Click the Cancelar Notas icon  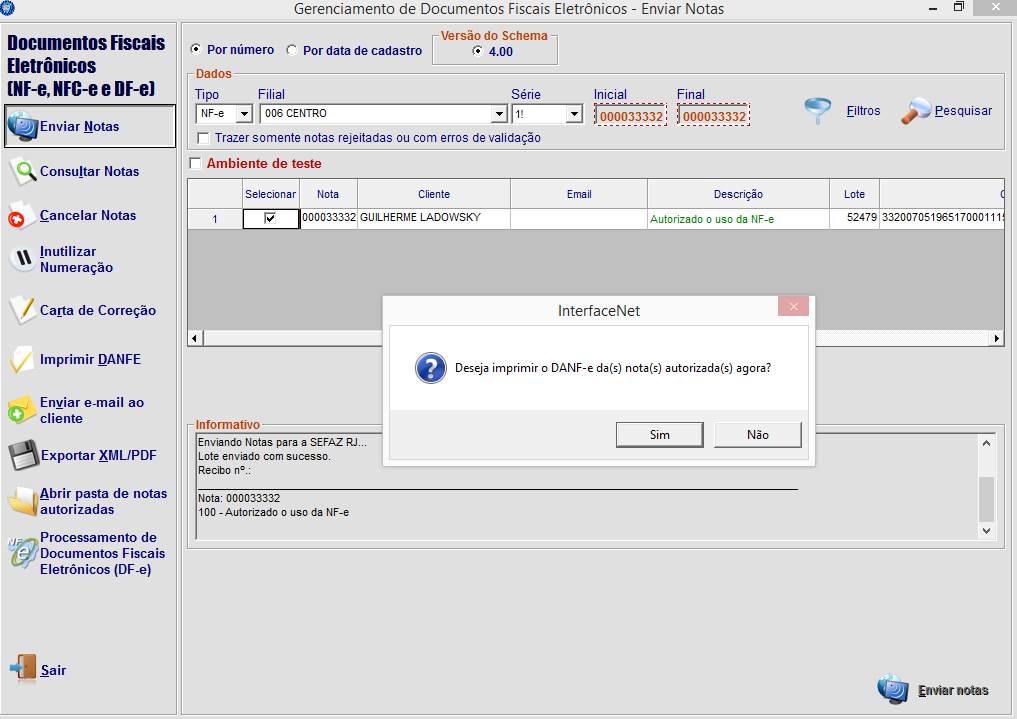tap(22, 216)
